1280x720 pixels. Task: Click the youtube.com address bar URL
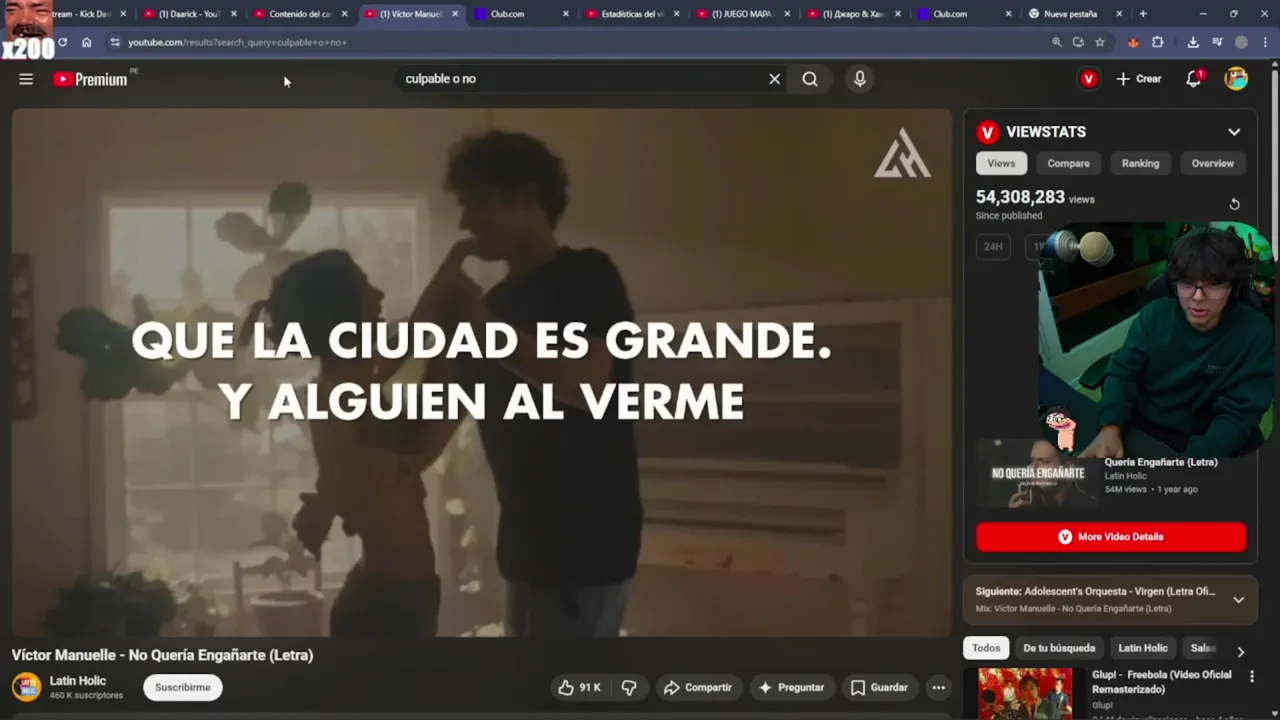(x=237, y=42)
